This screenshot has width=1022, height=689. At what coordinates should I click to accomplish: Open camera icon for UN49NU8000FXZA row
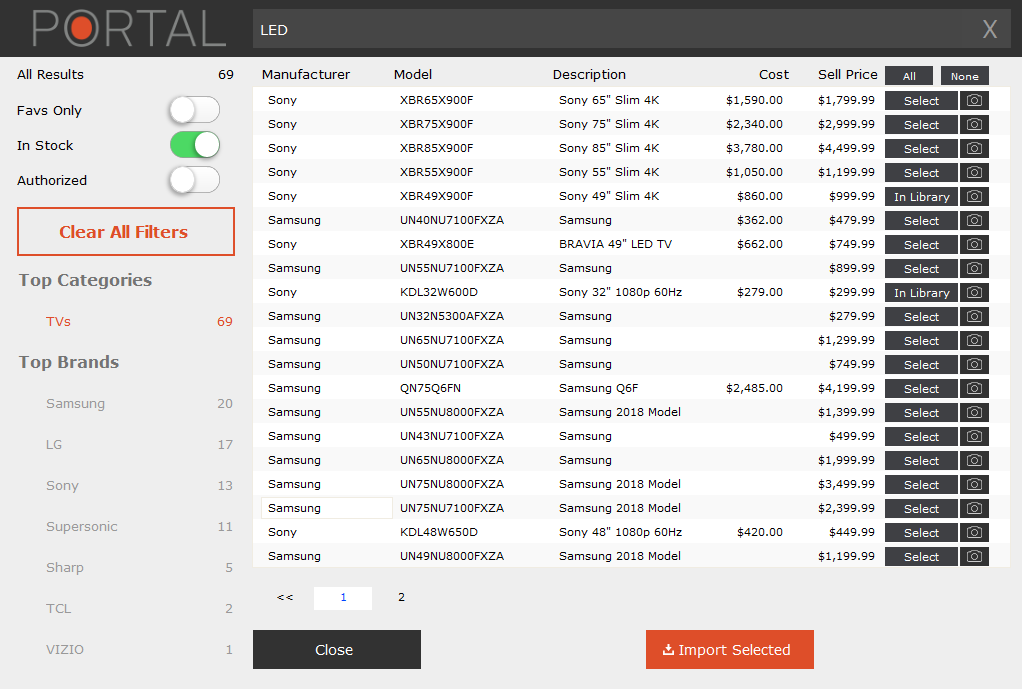pos(974,557)
